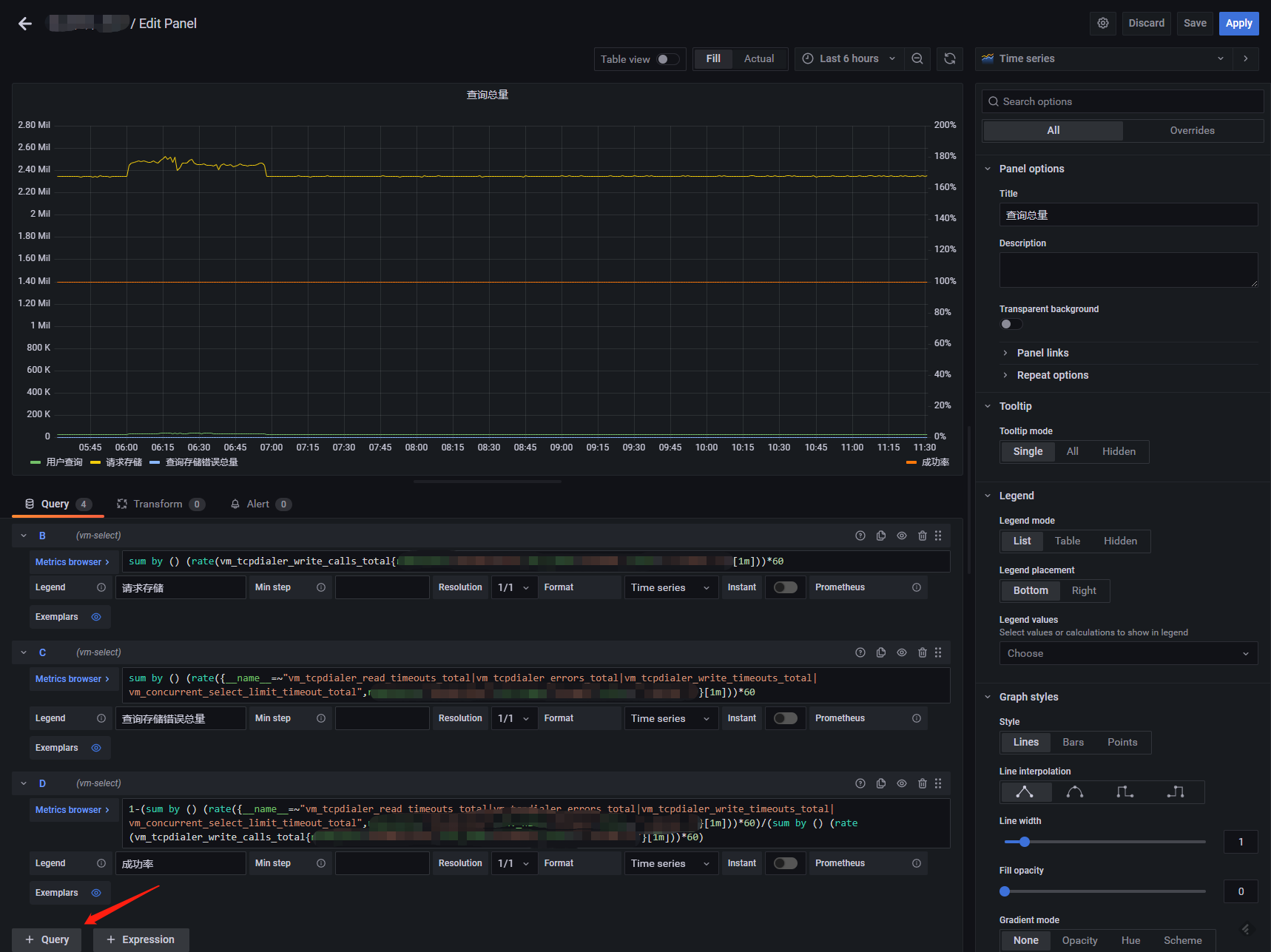Viewport: 1271px width, 952px height.
Task: Duplicate query C with copy icon
Action: pyautogui.click(x=880, y=652)
